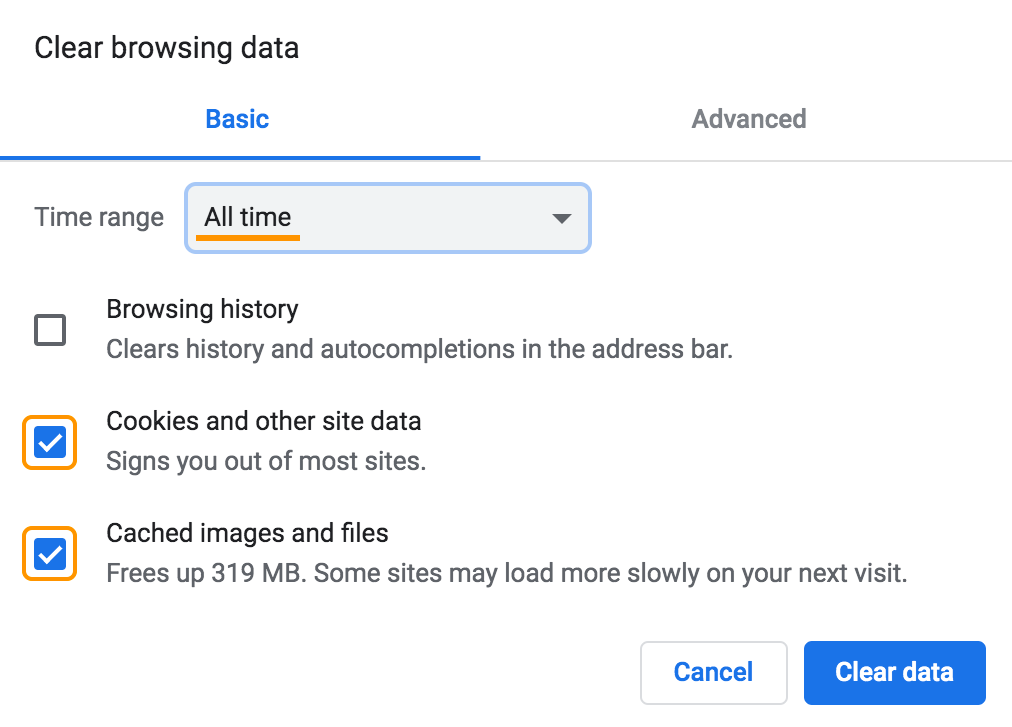Image resolution: width=1012 pixels, height=727 pixels.
Task: Switch to the Advanced tab
Action: (748, 118)
